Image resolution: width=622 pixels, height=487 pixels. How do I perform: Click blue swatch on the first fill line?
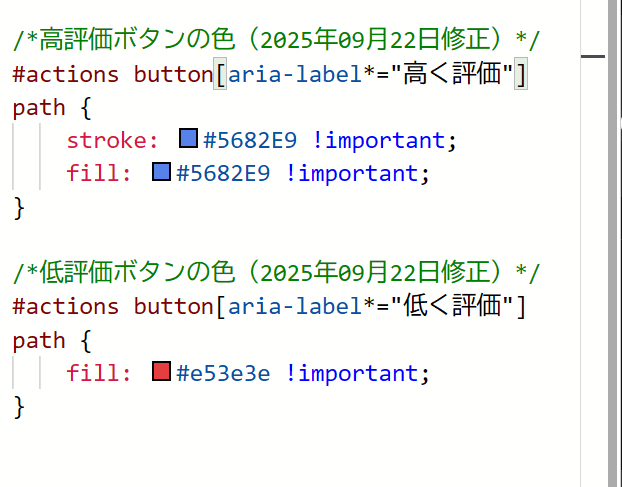[161, 172]
